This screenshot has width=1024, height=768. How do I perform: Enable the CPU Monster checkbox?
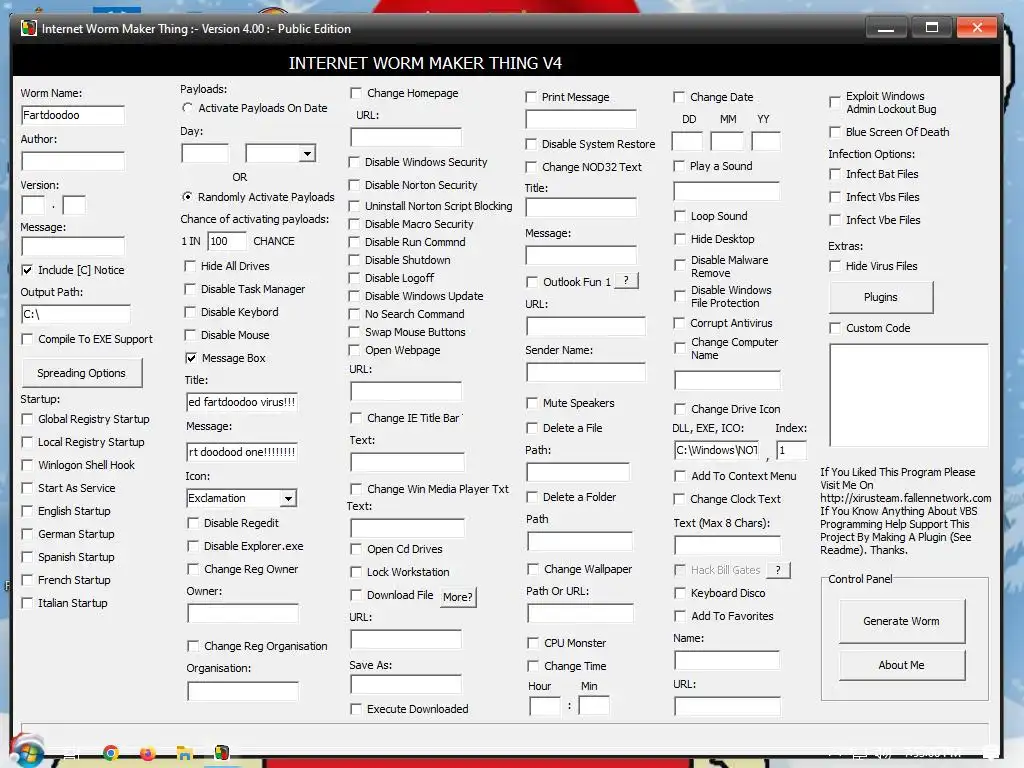click(533, 643)
